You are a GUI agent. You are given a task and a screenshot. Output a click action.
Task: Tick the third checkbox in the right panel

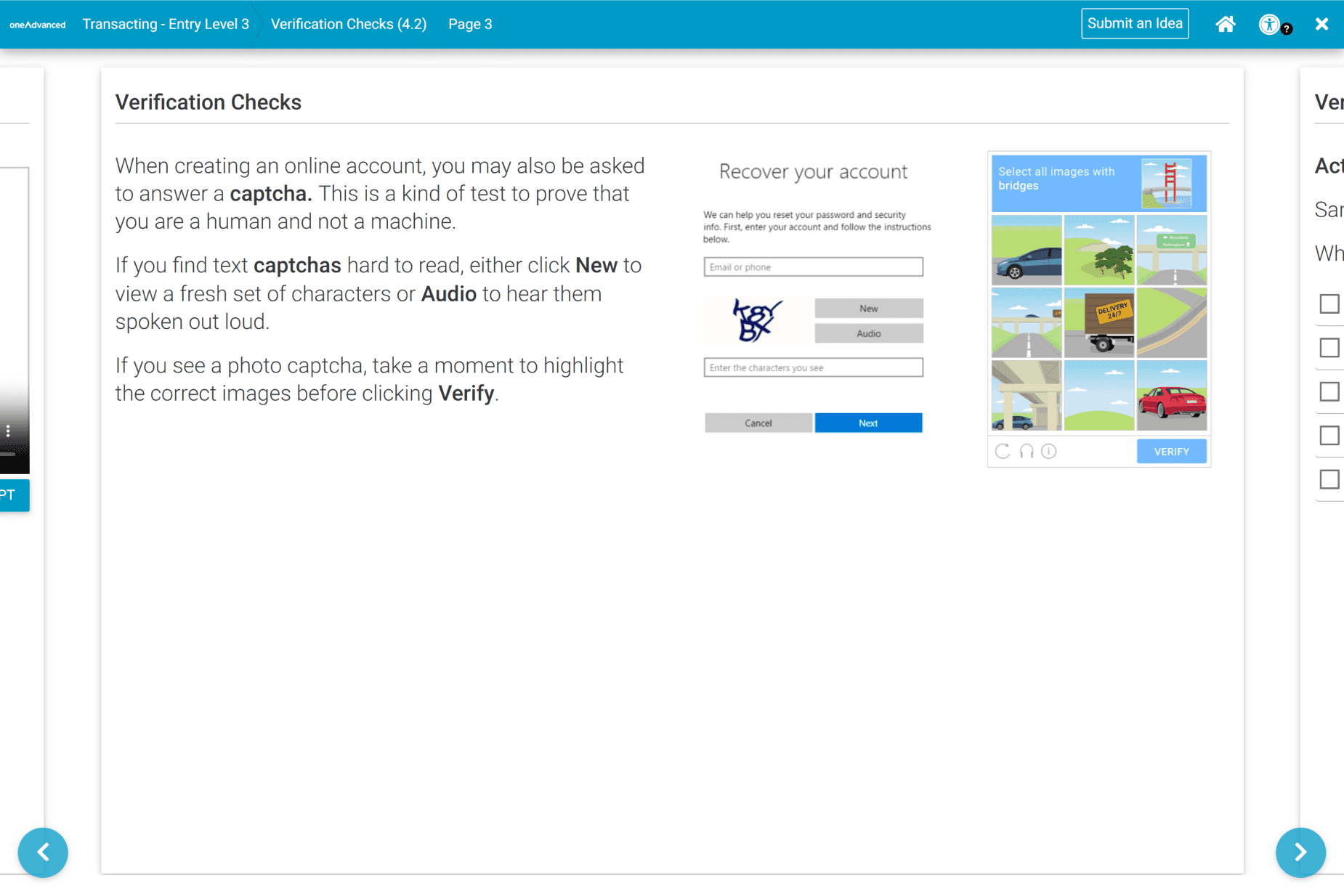(x=1329, y=391)
